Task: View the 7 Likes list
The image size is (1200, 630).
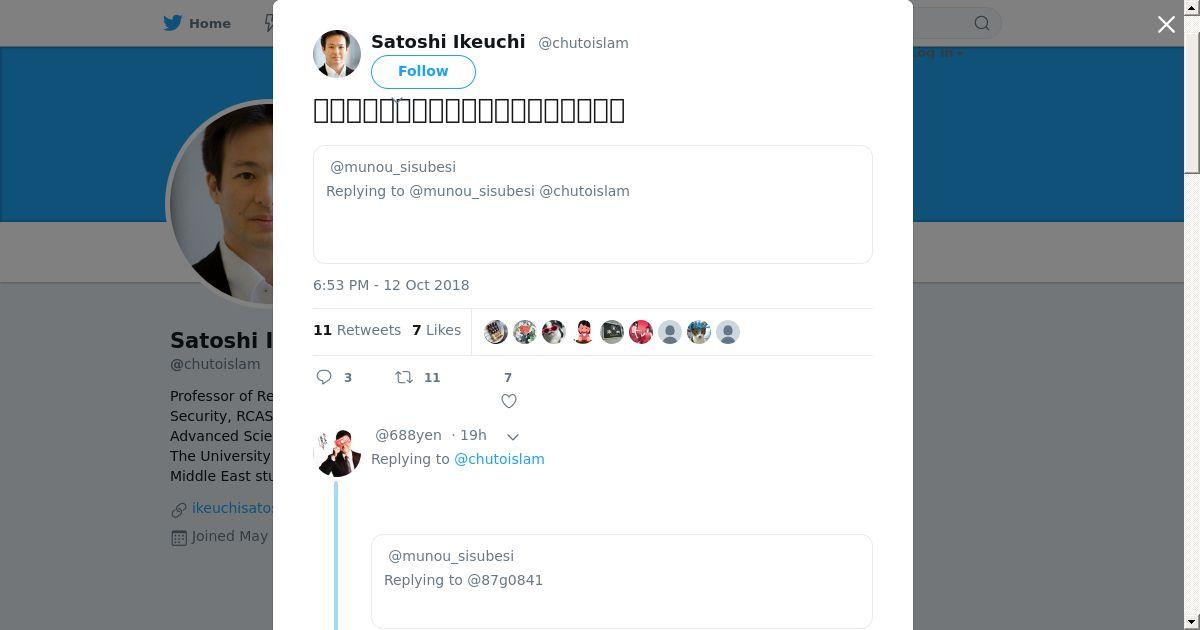Action: [x=437, y=330]
